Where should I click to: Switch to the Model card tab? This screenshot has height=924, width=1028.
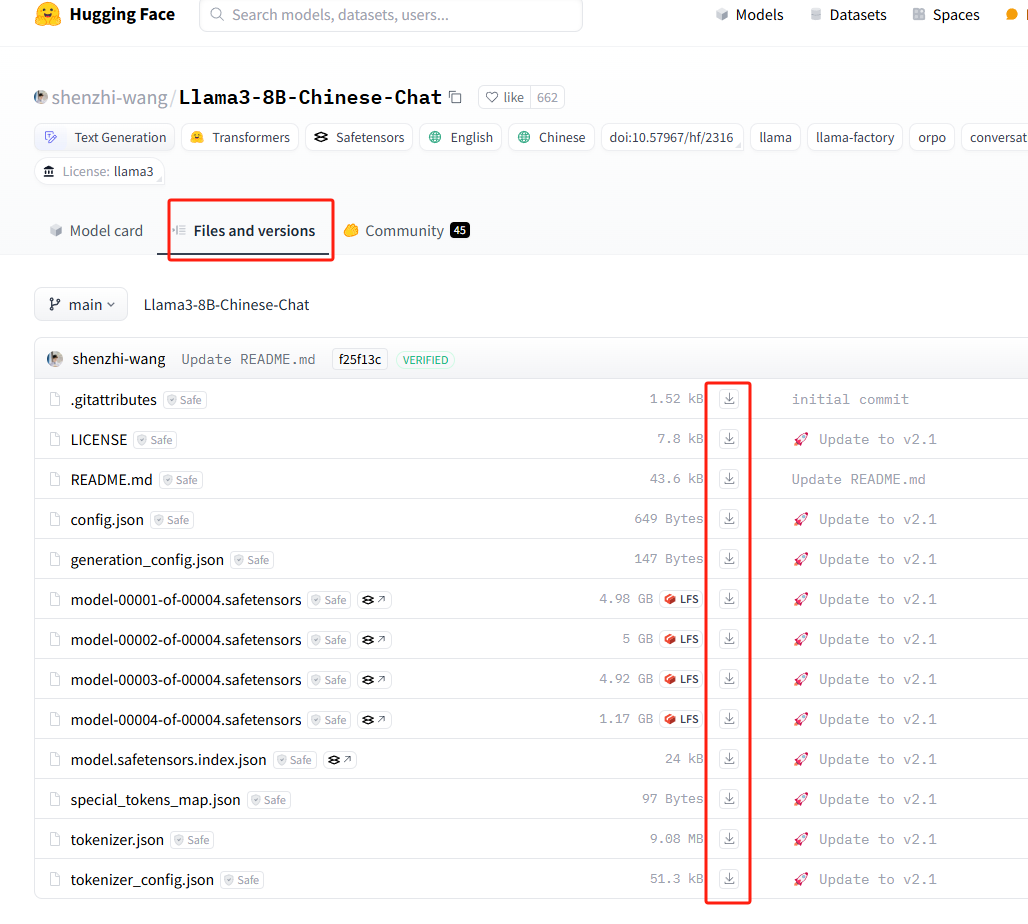tap(96, 231)
